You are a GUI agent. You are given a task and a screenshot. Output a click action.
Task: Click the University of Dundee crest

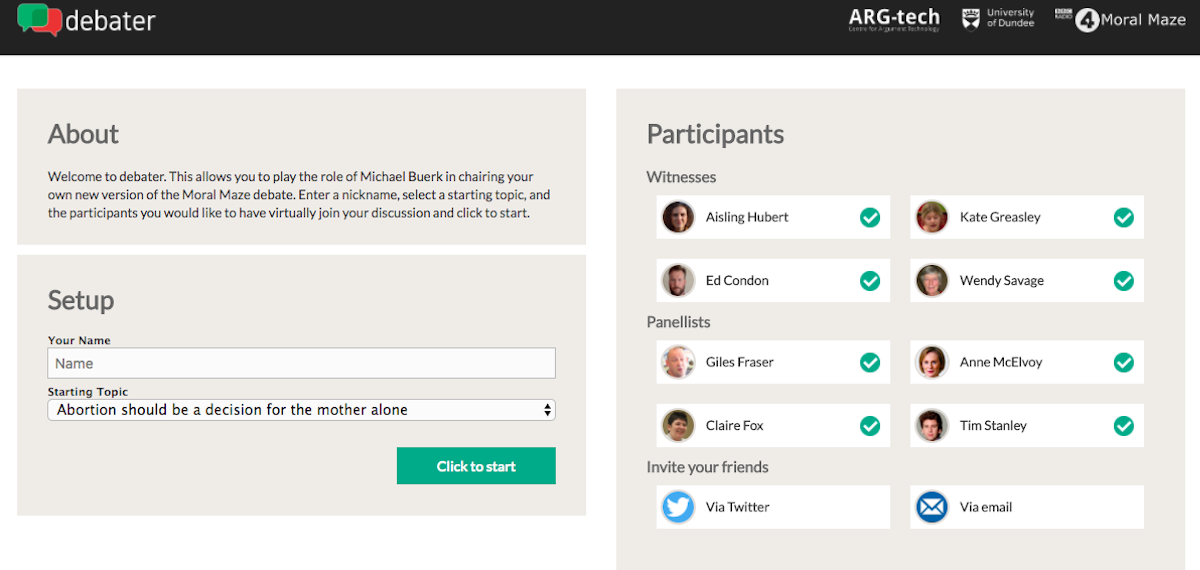click(970, 19)
